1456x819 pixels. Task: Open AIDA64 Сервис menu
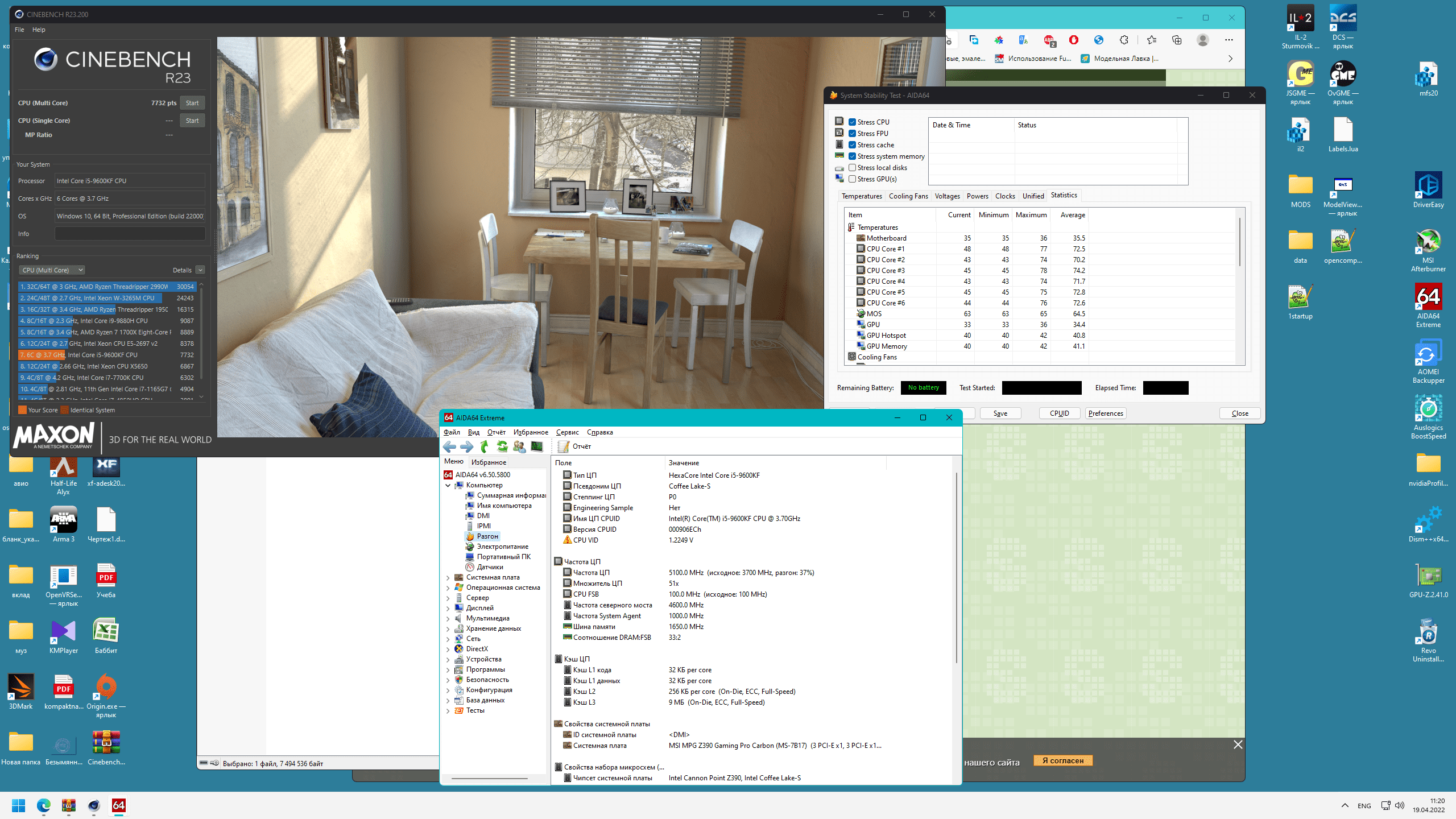pos(567,432)
